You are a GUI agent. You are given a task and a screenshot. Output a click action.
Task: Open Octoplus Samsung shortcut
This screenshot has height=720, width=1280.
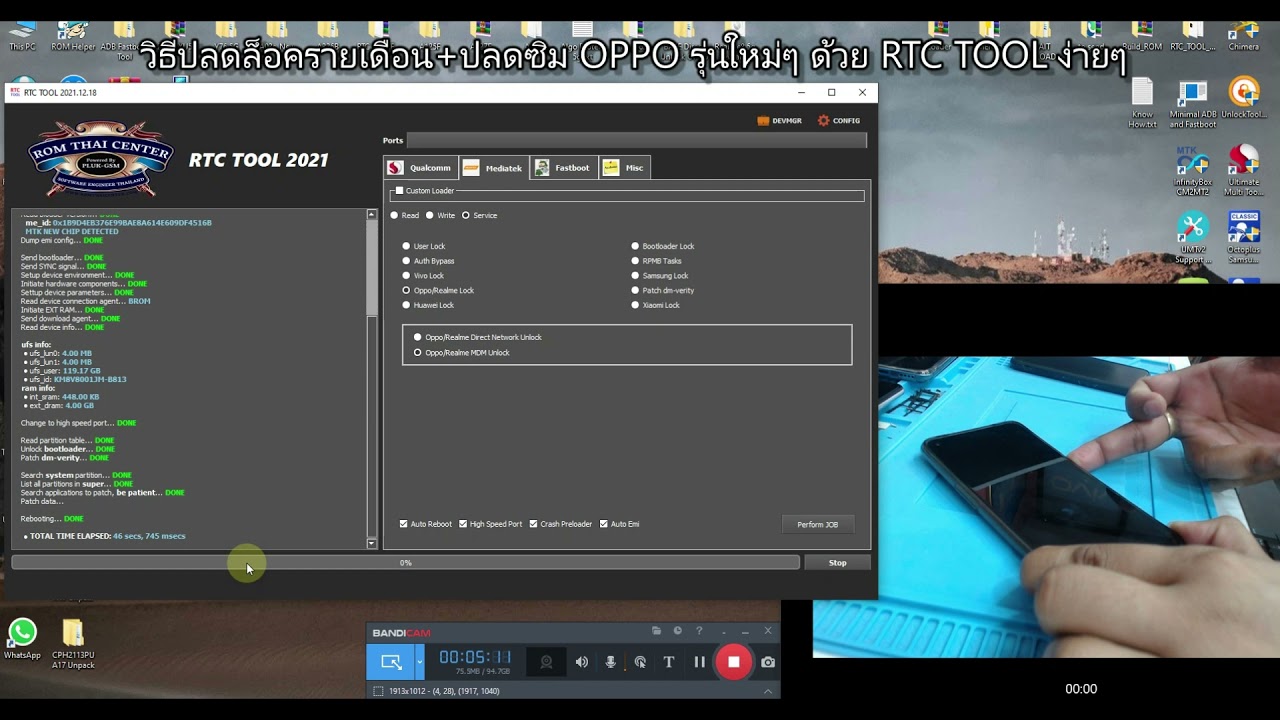[1244, 239]
